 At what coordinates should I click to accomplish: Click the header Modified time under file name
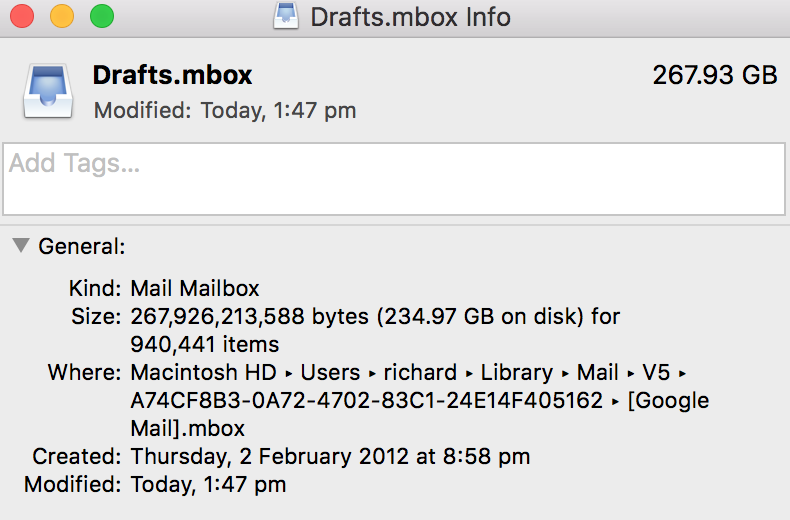(x=225, y=110)
